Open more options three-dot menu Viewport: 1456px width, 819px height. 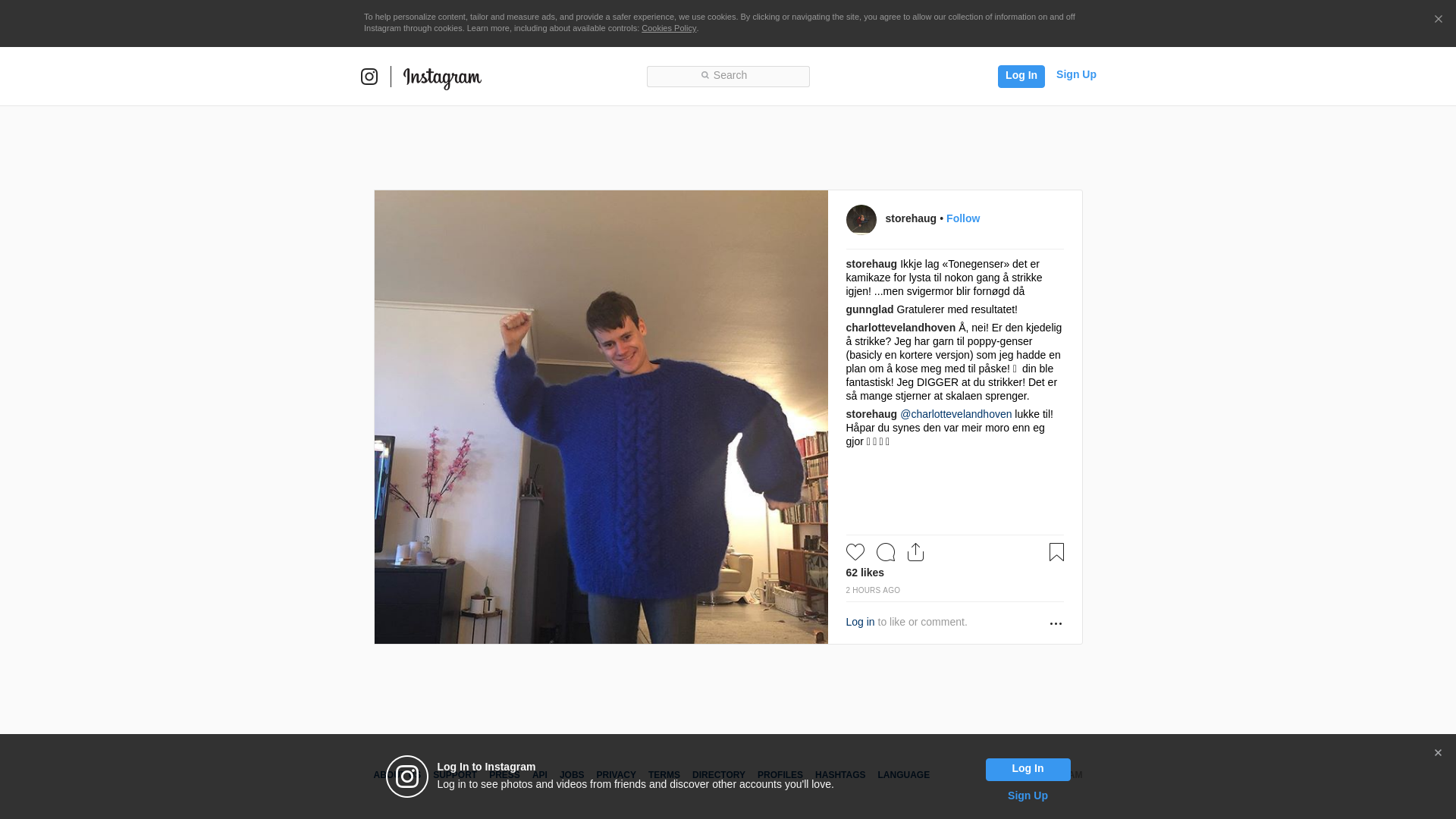coord(1056,623)
